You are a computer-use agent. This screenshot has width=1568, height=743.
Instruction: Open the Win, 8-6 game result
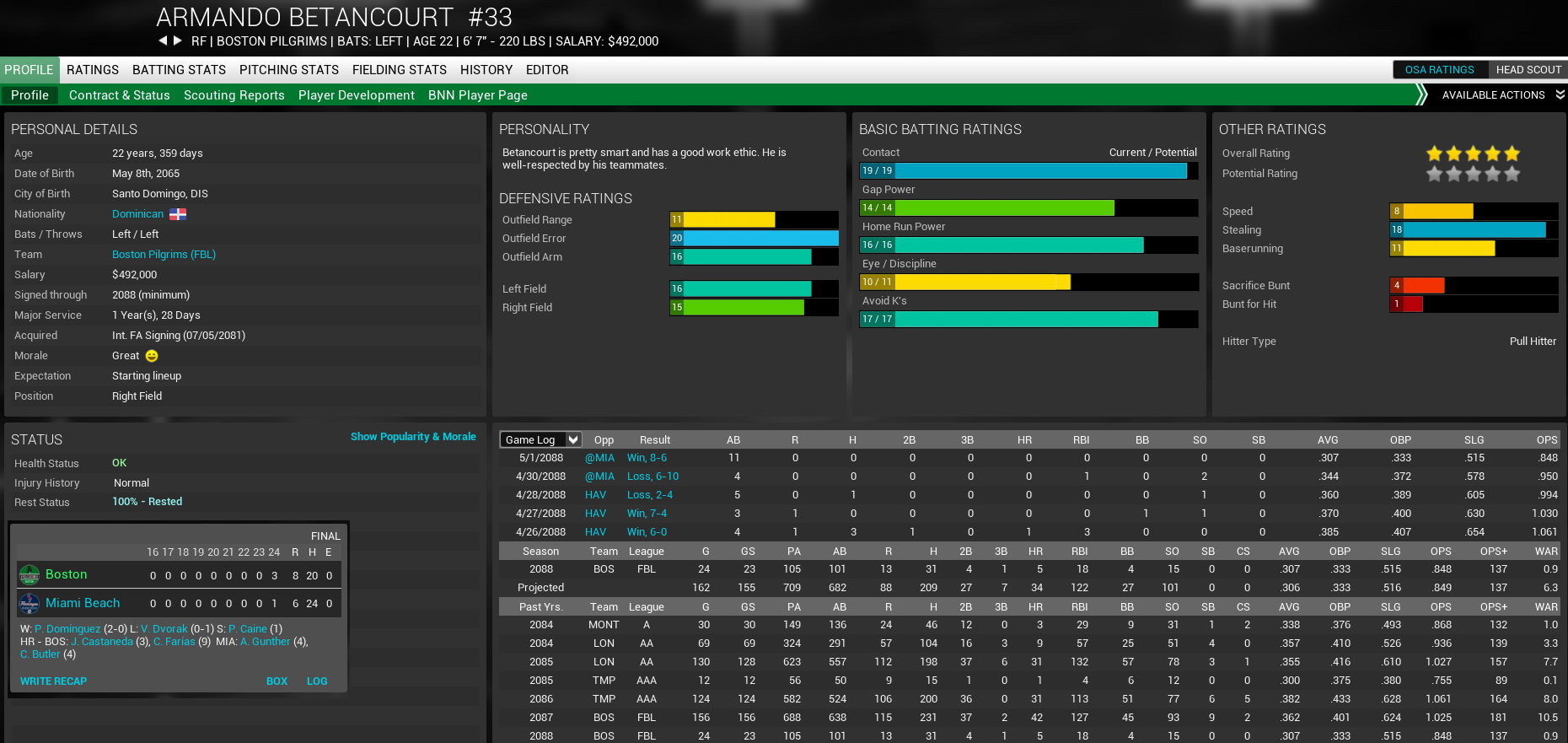click(x=647, y=458)
